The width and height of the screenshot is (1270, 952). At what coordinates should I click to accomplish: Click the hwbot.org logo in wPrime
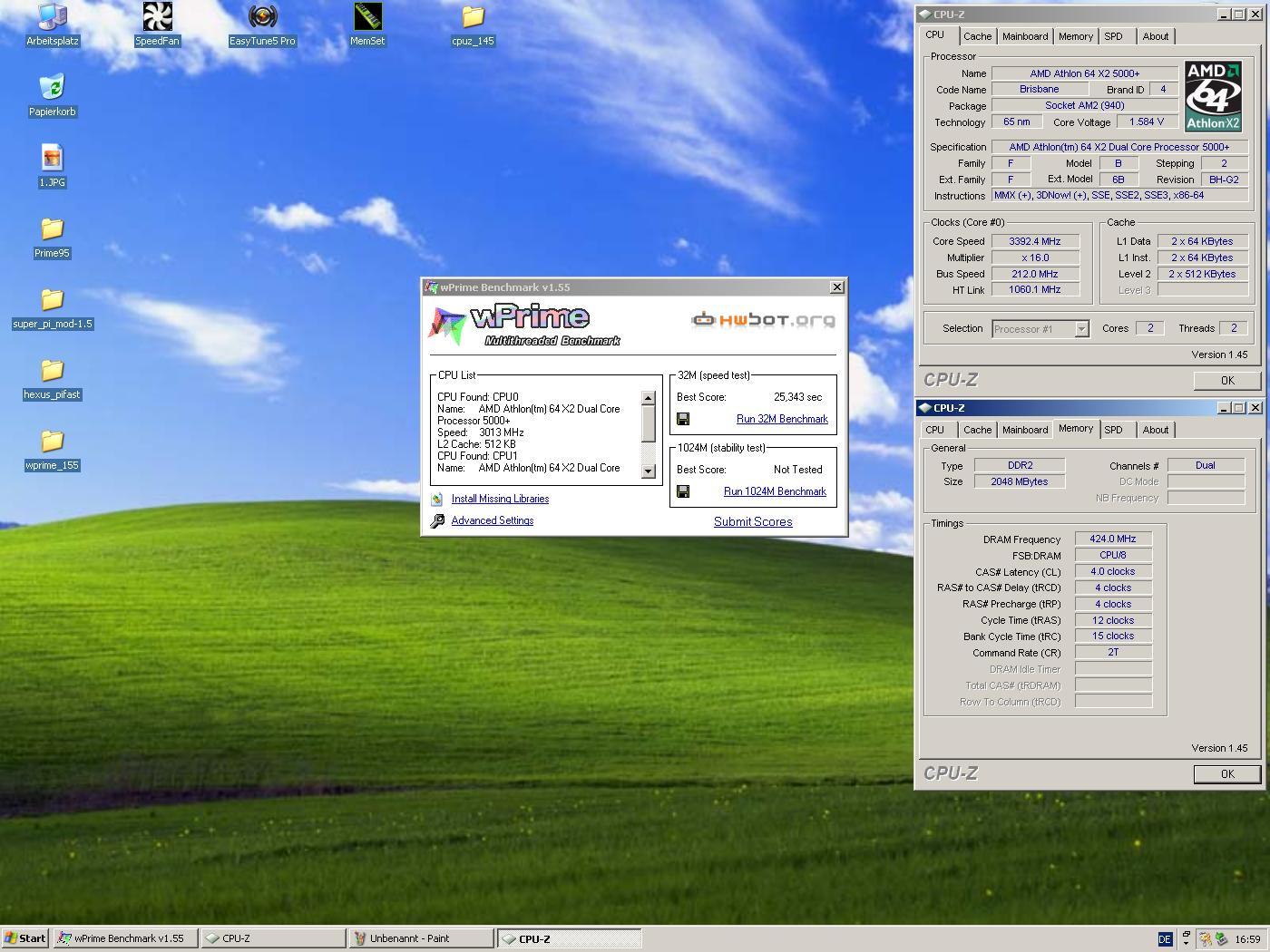763,319
